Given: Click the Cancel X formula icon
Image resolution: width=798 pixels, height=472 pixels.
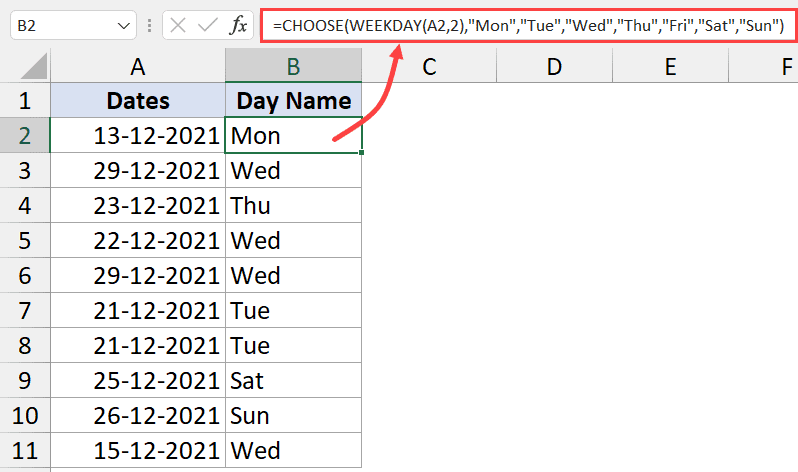Looking at the screenshot, I should tap(178, 24).
